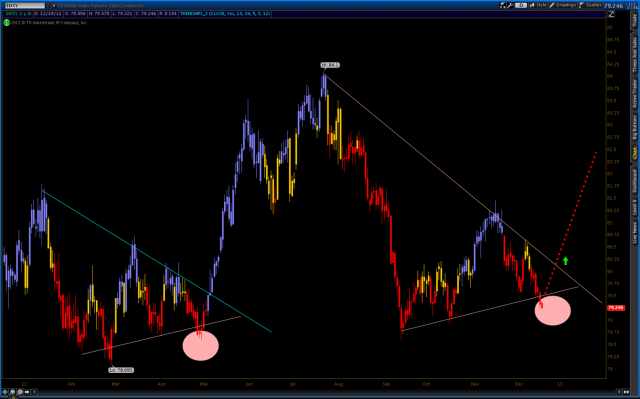The width and height of the screenshot is (640, 399).
Task: Select the pink ellipse drawing near December
Action: (x=553, y=310)
